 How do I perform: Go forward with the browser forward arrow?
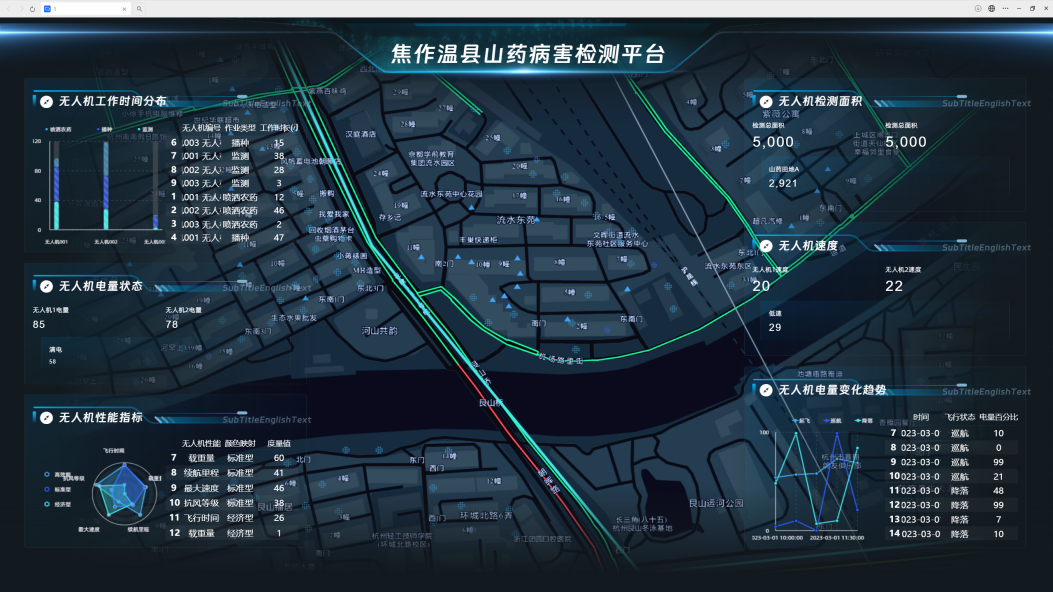pos(21,9)
